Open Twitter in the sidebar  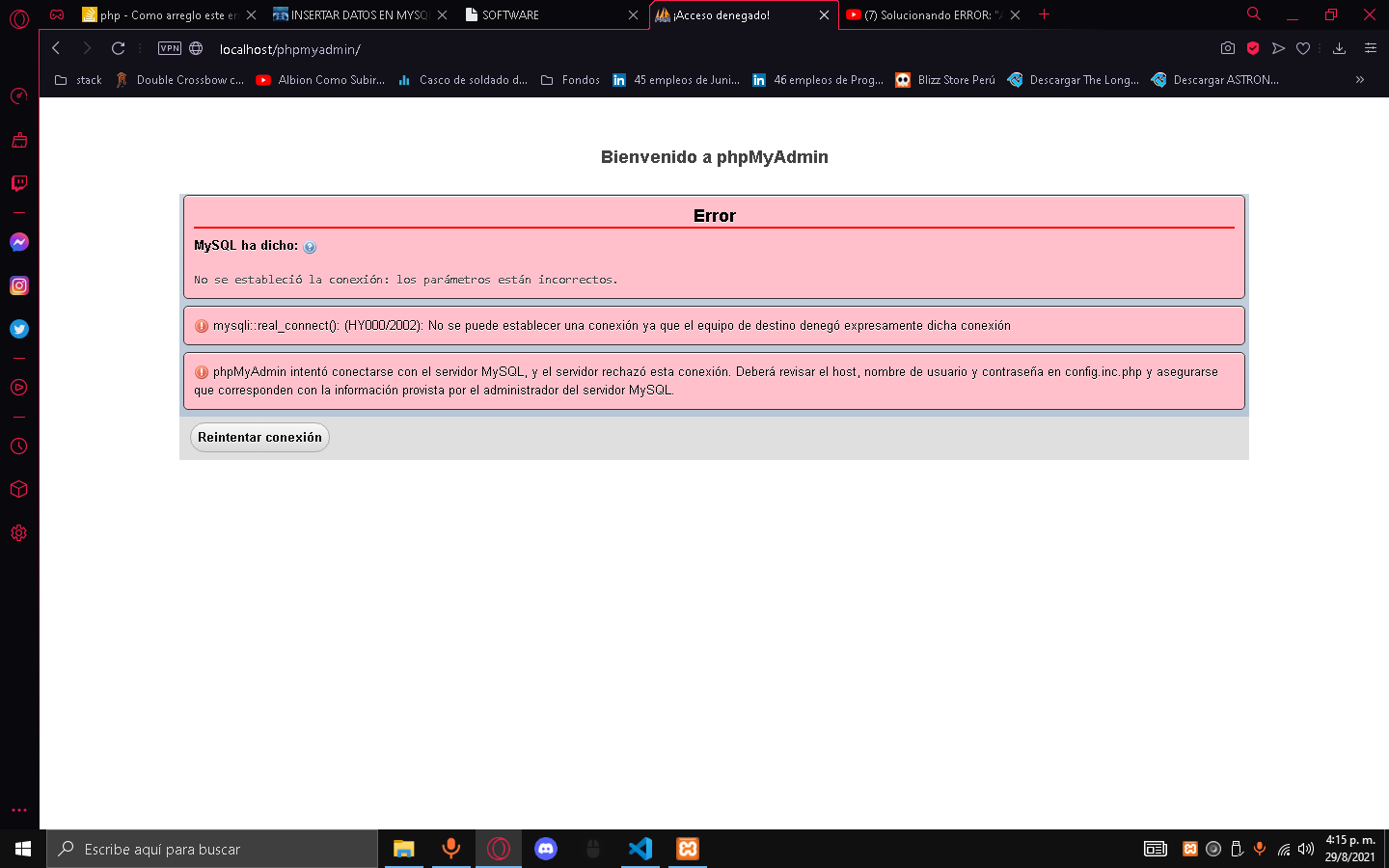coord(19,329)
